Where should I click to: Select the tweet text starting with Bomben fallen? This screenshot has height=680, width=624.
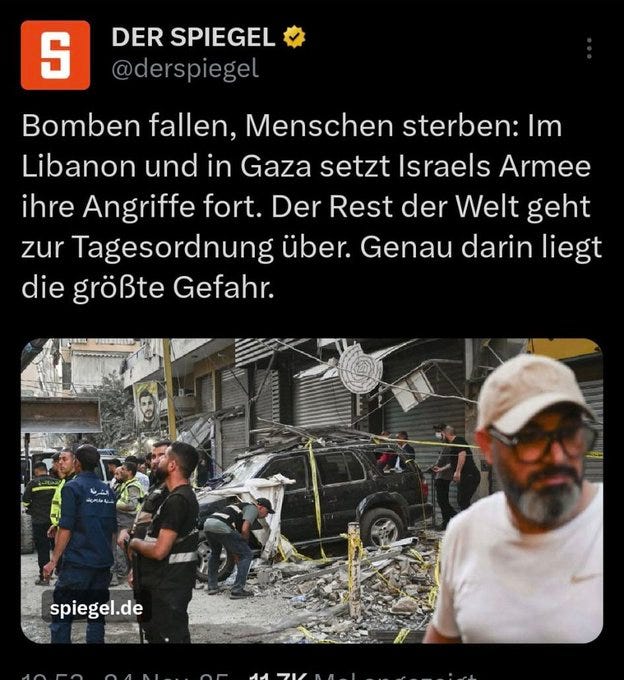click(x=312, y=206)
